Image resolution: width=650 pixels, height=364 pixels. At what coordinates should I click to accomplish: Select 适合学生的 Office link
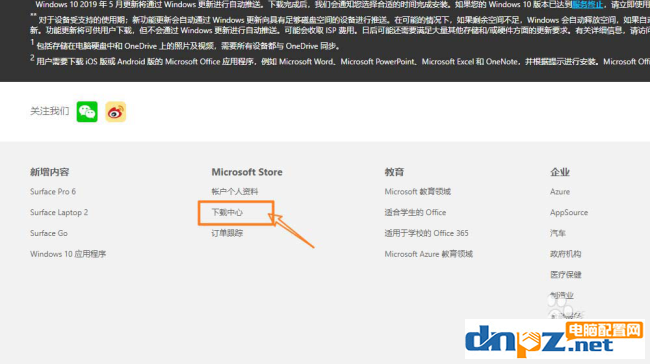click(415, 212)
